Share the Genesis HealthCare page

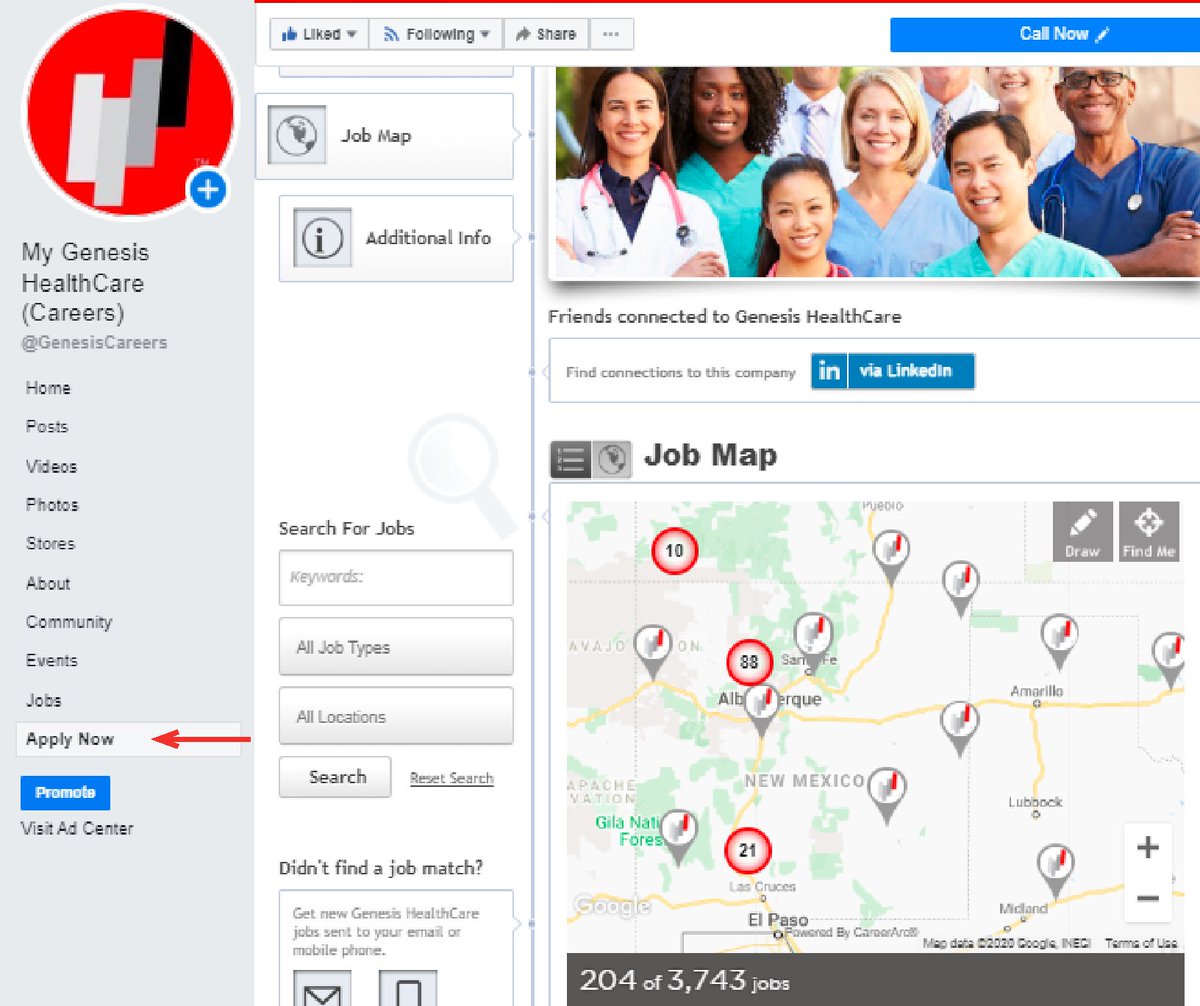point(546,34)
